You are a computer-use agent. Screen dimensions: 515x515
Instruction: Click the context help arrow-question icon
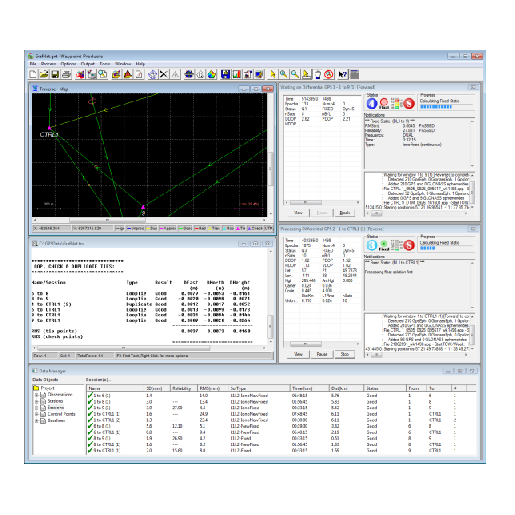(342, 74)
